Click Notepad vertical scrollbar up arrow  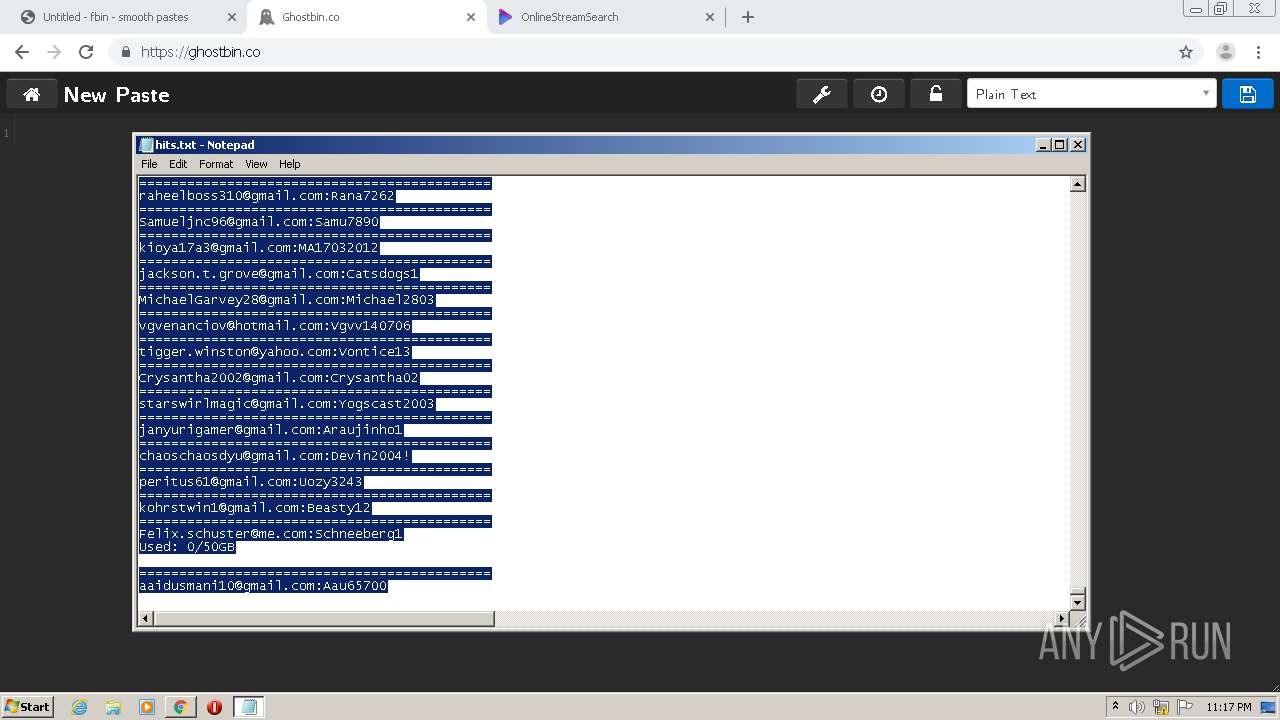click(x=1077, y=184)
